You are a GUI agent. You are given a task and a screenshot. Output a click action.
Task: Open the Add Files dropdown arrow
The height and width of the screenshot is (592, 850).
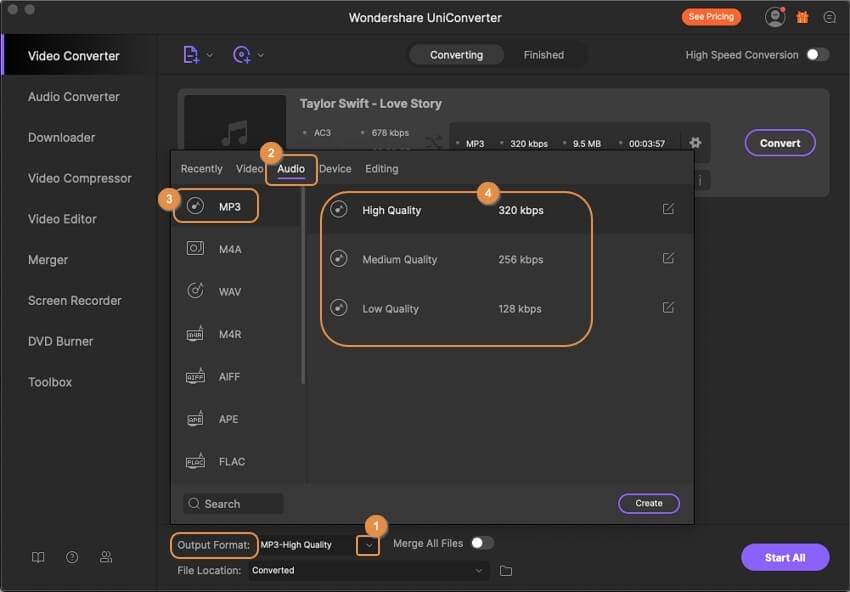point(210,55)
